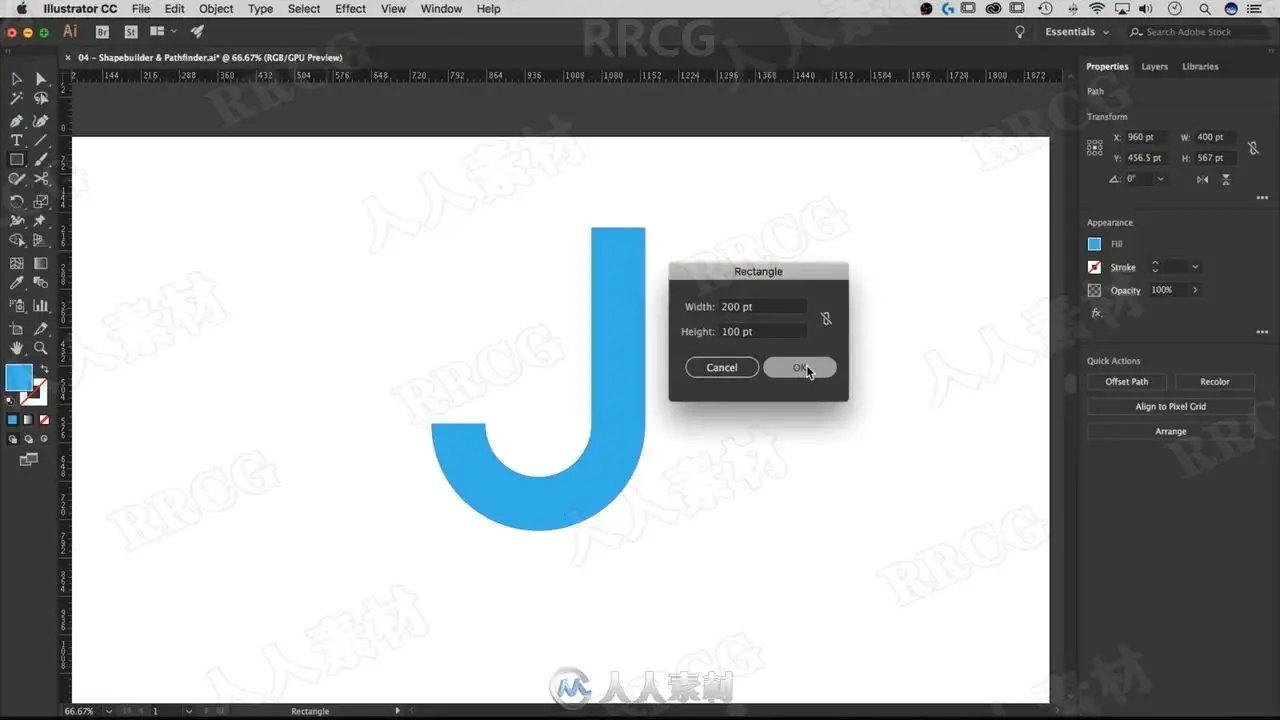Select the Gradient tool
The width and height of the screenshot is (1280, 720).
click(x=41, y=264)
